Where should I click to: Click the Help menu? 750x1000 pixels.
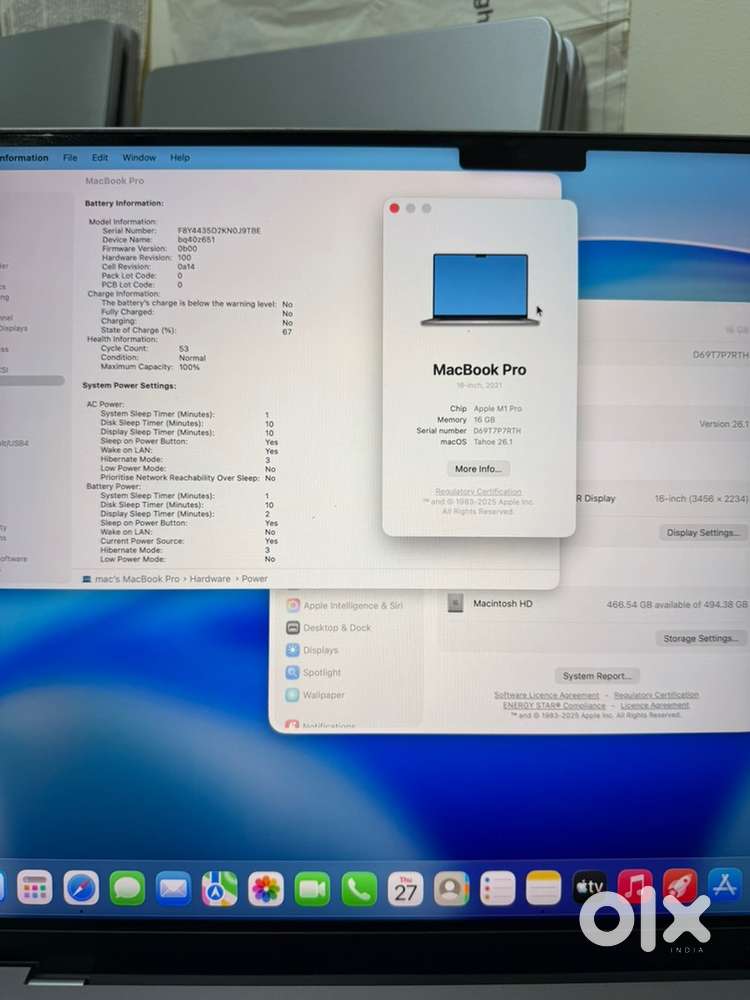pyautogui.click(x=180, y=158)
